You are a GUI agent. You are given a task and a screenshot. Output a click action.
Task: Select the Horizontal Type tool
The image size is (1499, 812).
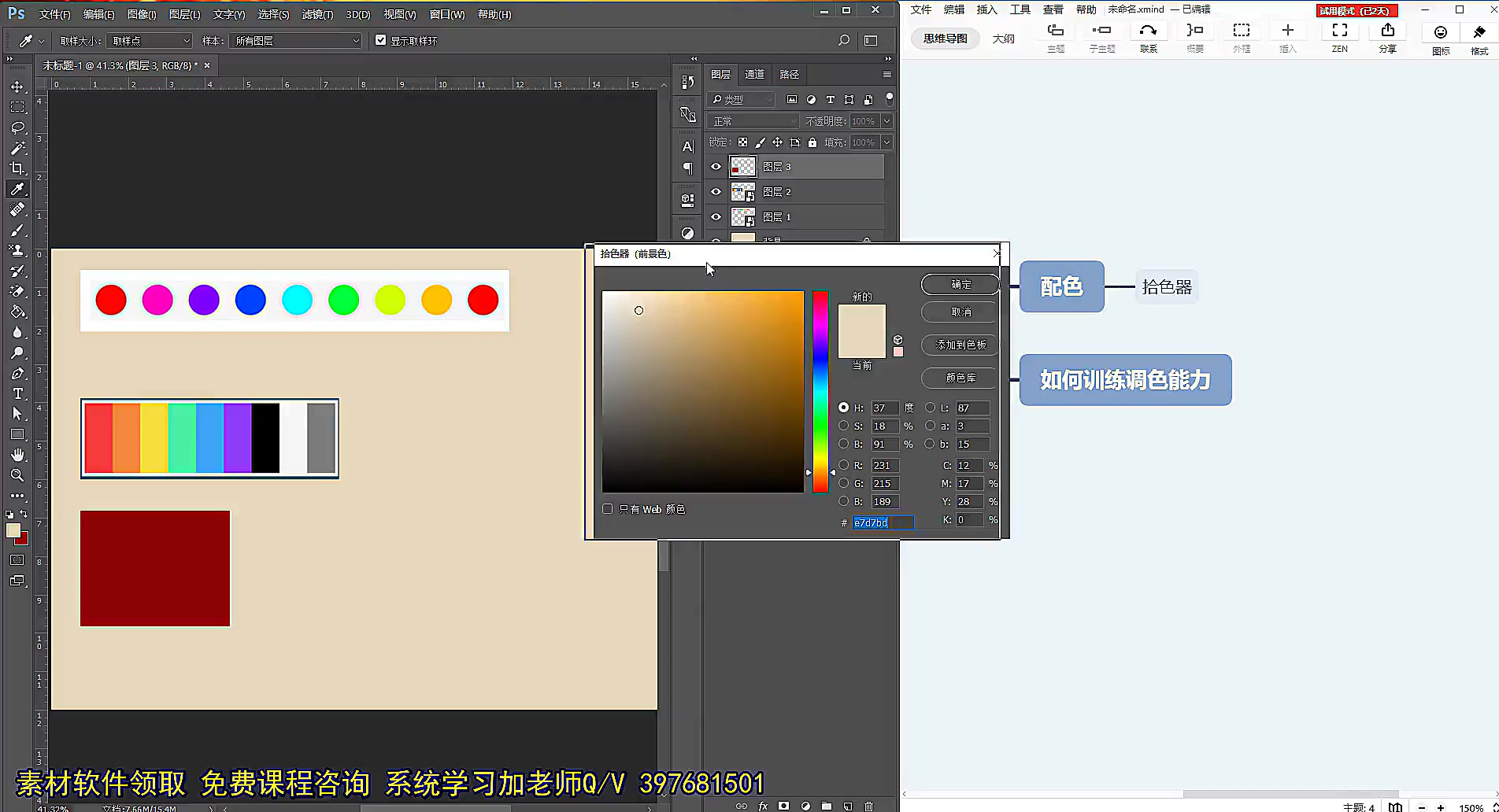click(x=17, y=393)
